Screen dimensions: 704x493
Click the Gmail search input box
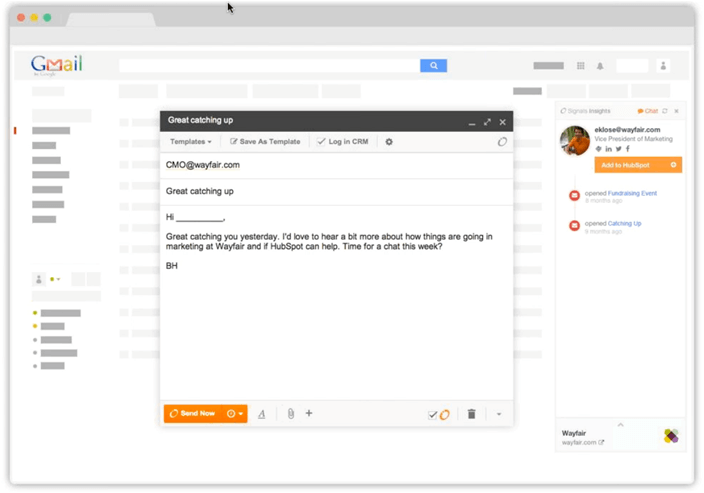click(269, 66)
